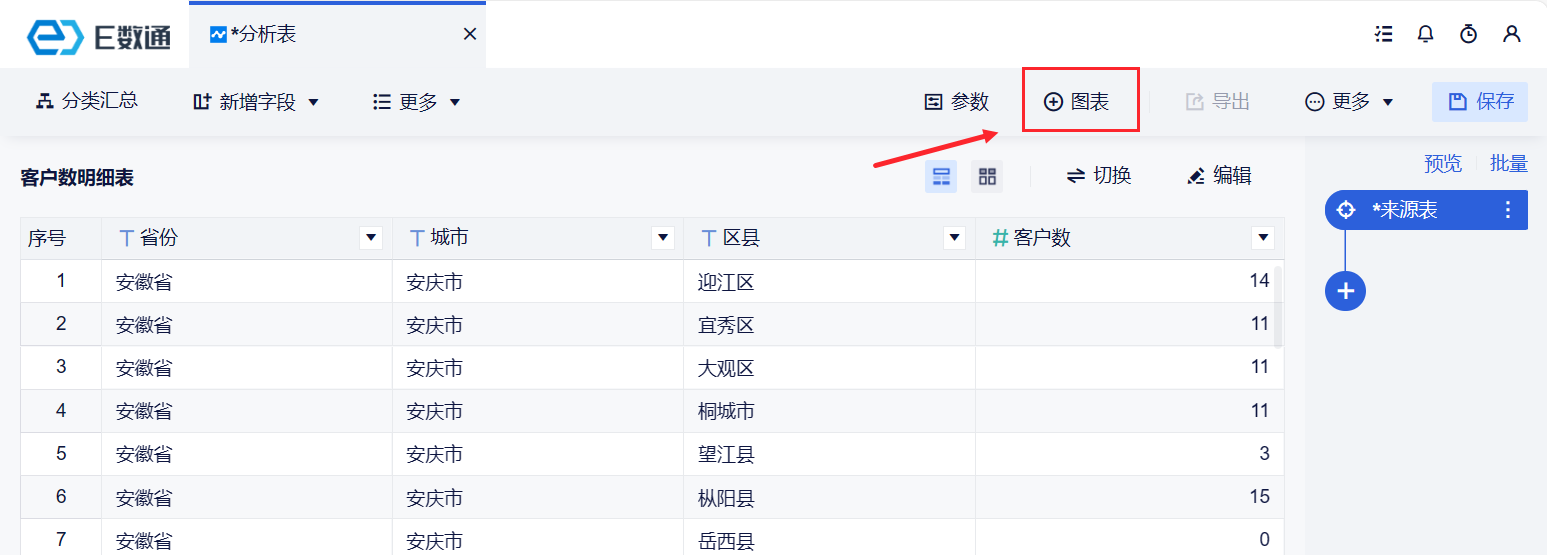Image resolution: width=1547 pixels, height=555 pixels.
Task: Open the three-dot menu on 来源表 node
Action: [1508, 210]
